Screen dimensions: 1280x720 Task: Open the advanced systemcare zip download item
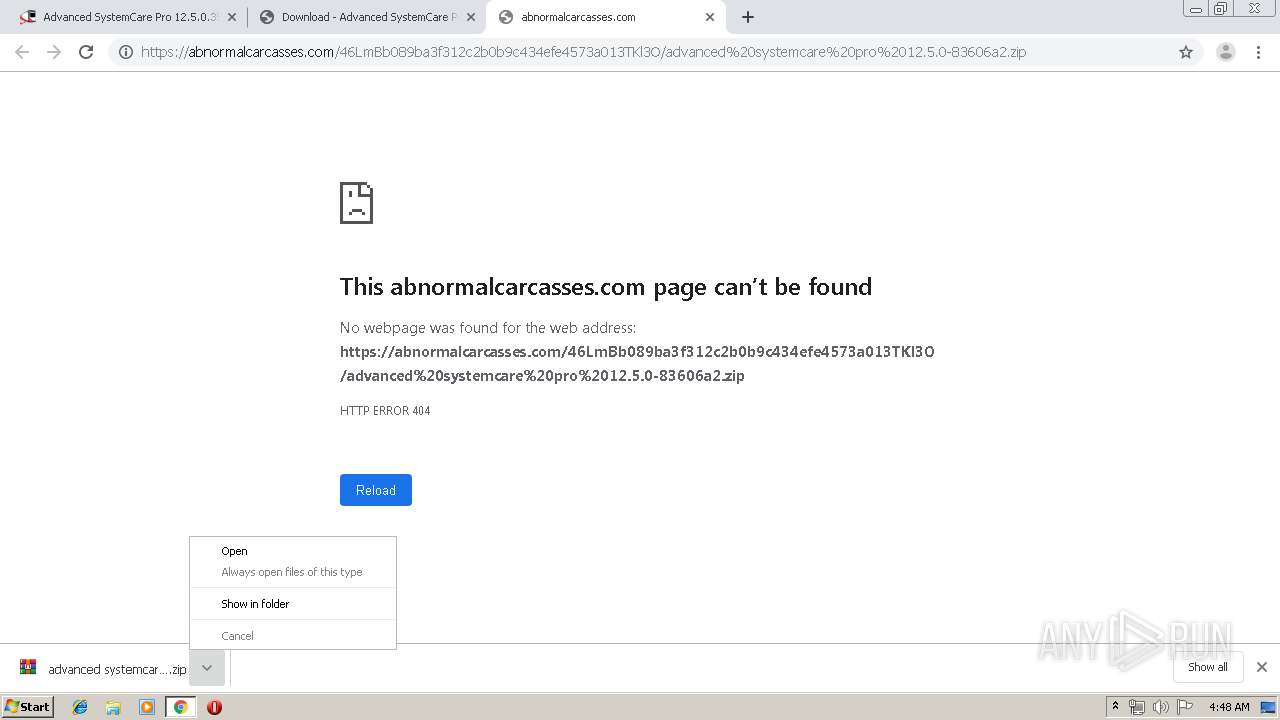coord(103,668)
